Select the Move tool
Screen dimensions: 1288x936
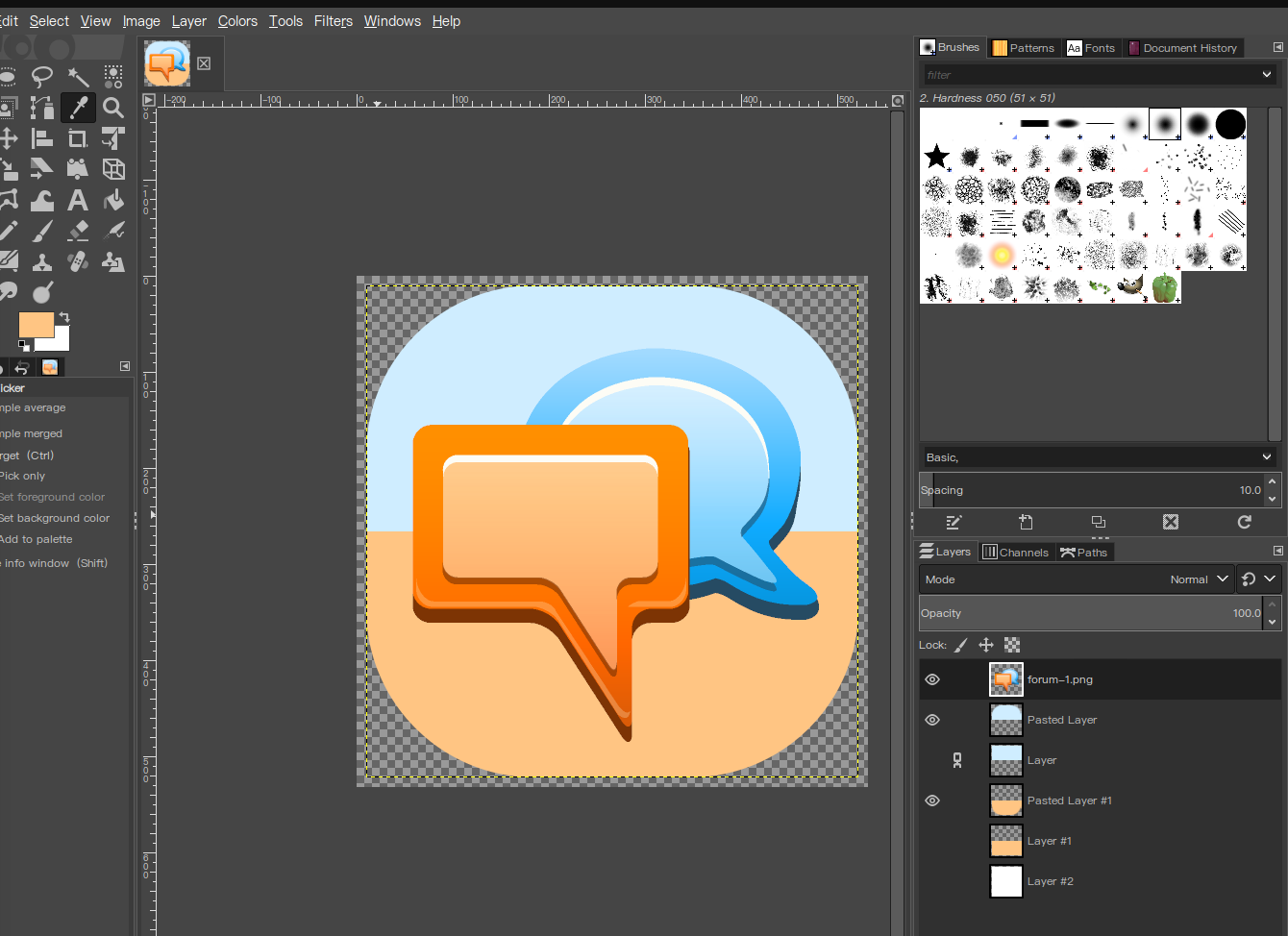[x=9, y=137]
